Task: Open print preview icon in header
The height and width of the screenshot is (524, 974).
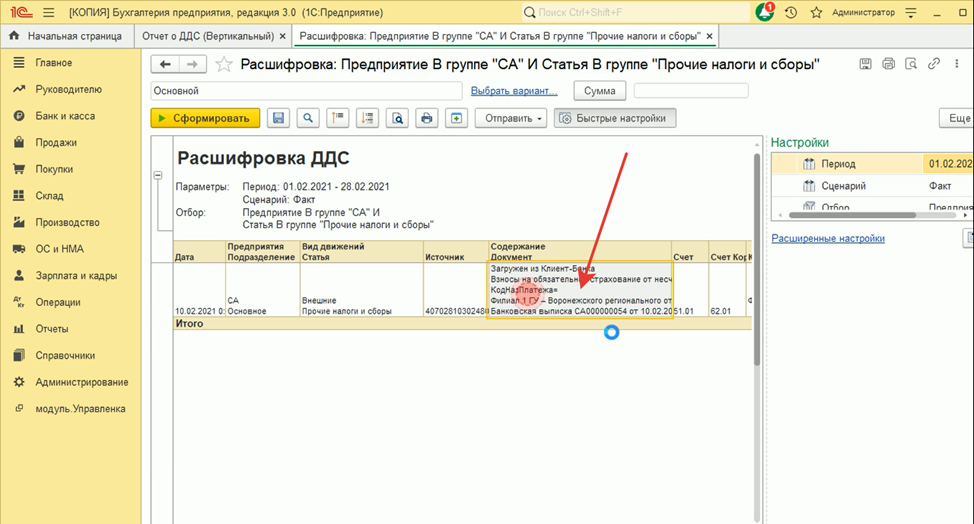Action: (x=911, y=63)
